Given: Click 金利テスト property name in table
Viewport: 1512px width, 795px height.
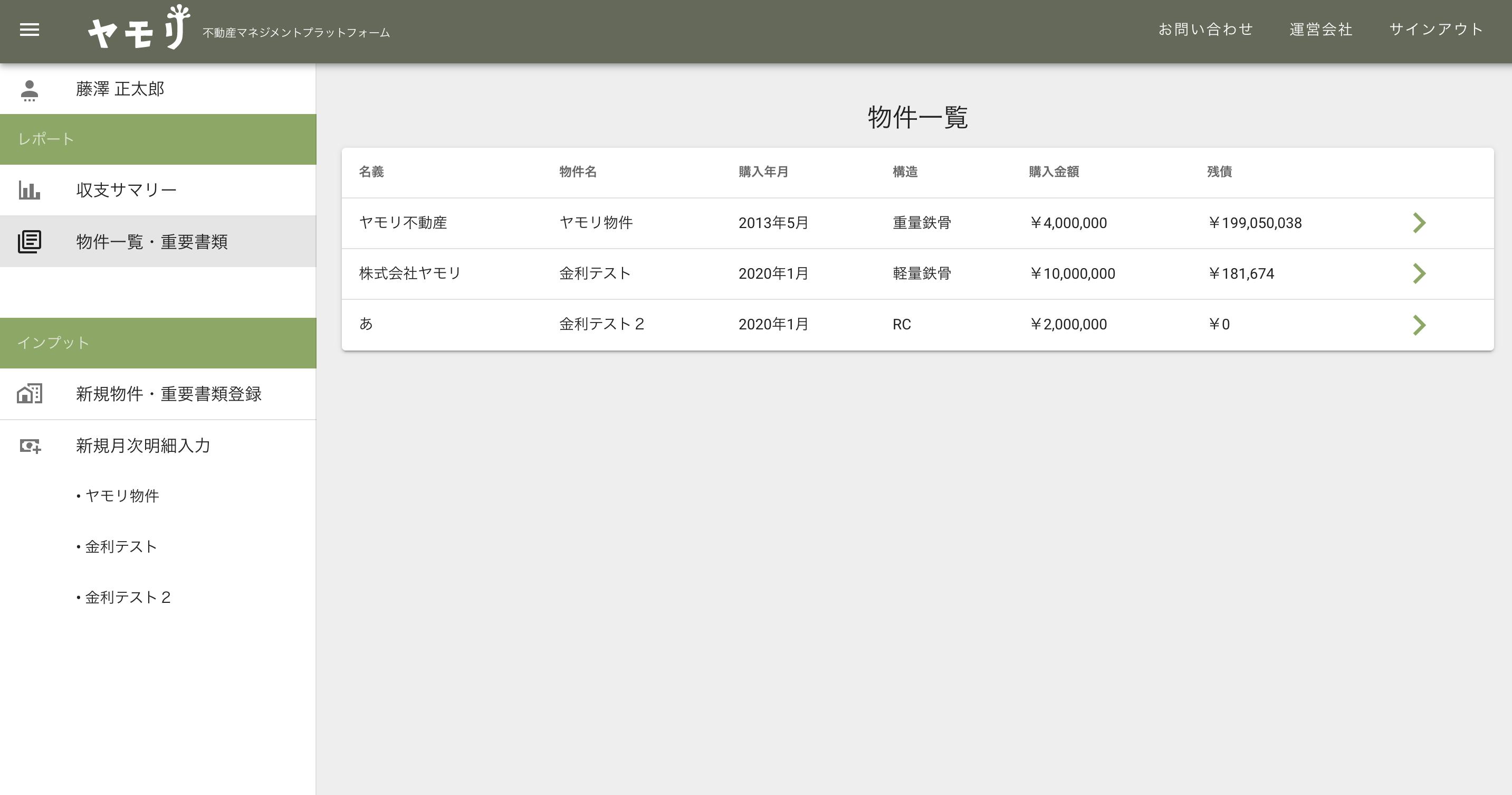Looking at the screenshot, I should click(595, 273).
